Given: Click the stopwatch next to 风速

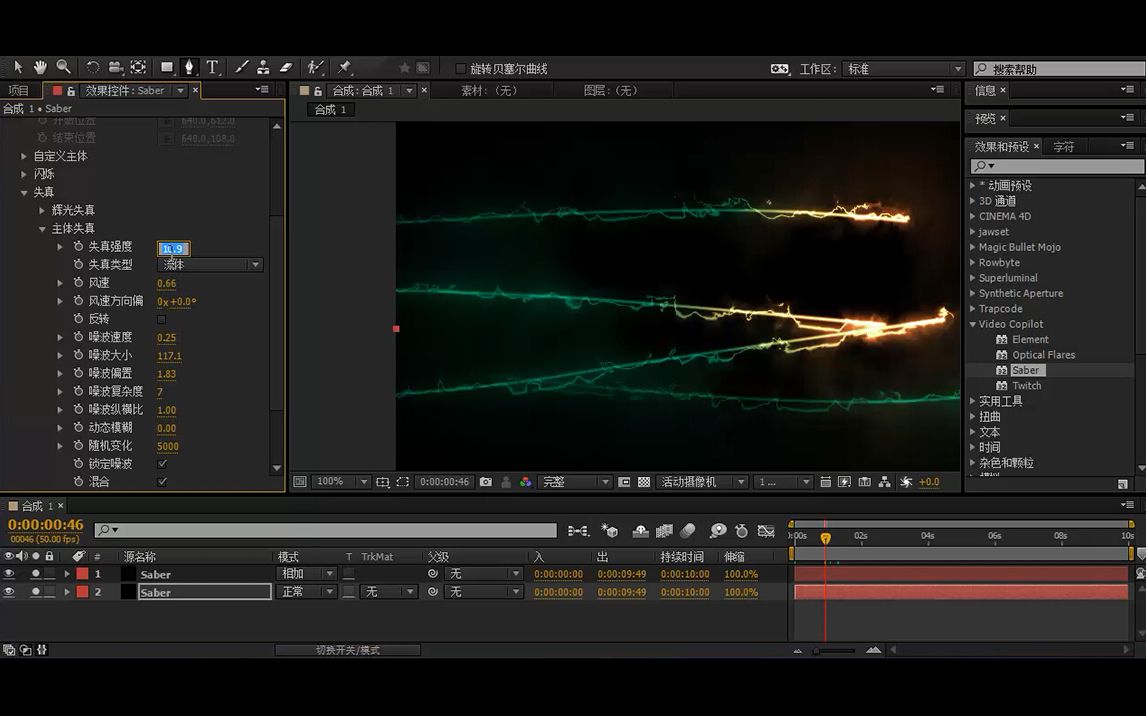Looking at the screenshot, I should (x=78, y=283).
